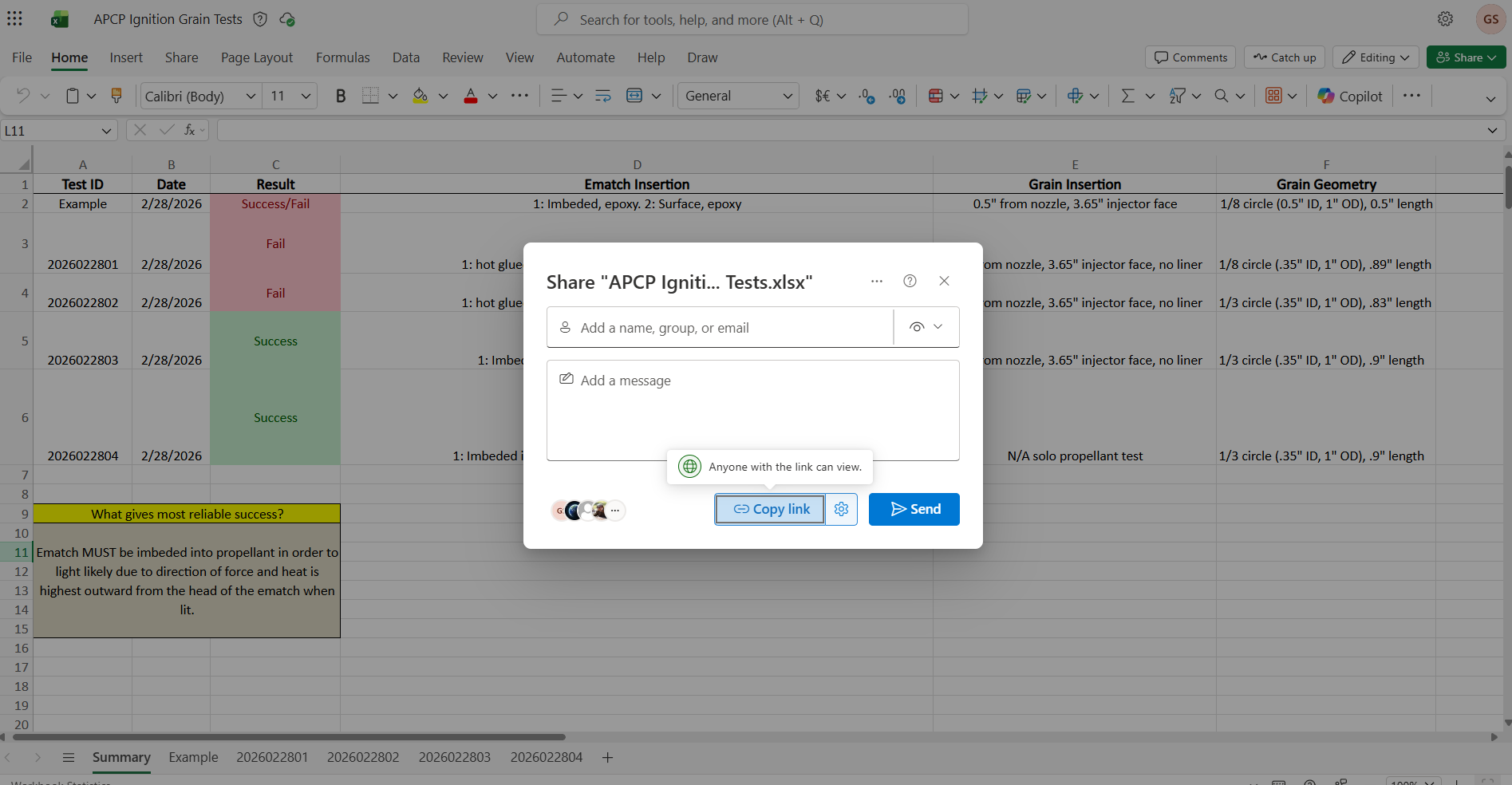Click the Catch up button
The image size is (1512, 785).
(1285, 57)
